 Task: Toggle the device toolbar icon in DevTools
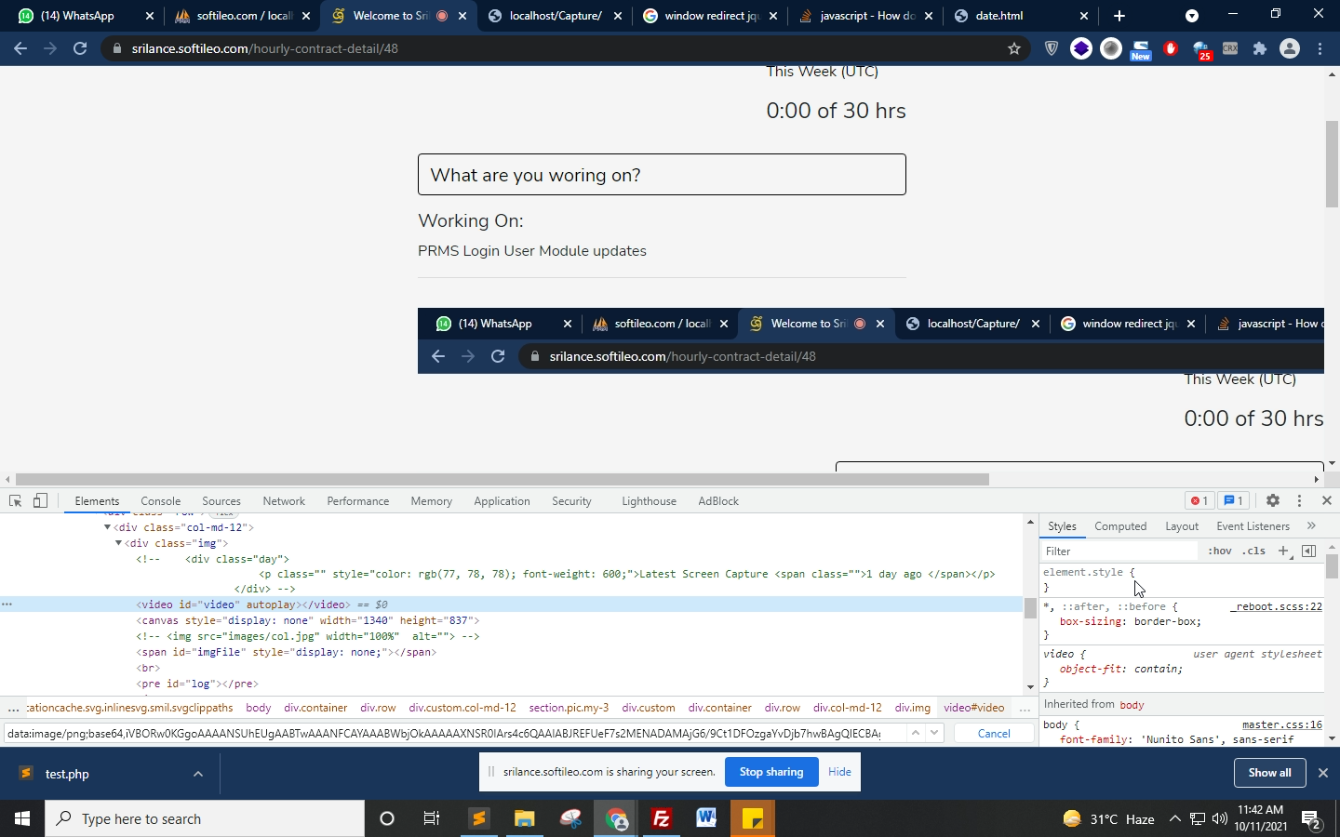pos(40,501)
